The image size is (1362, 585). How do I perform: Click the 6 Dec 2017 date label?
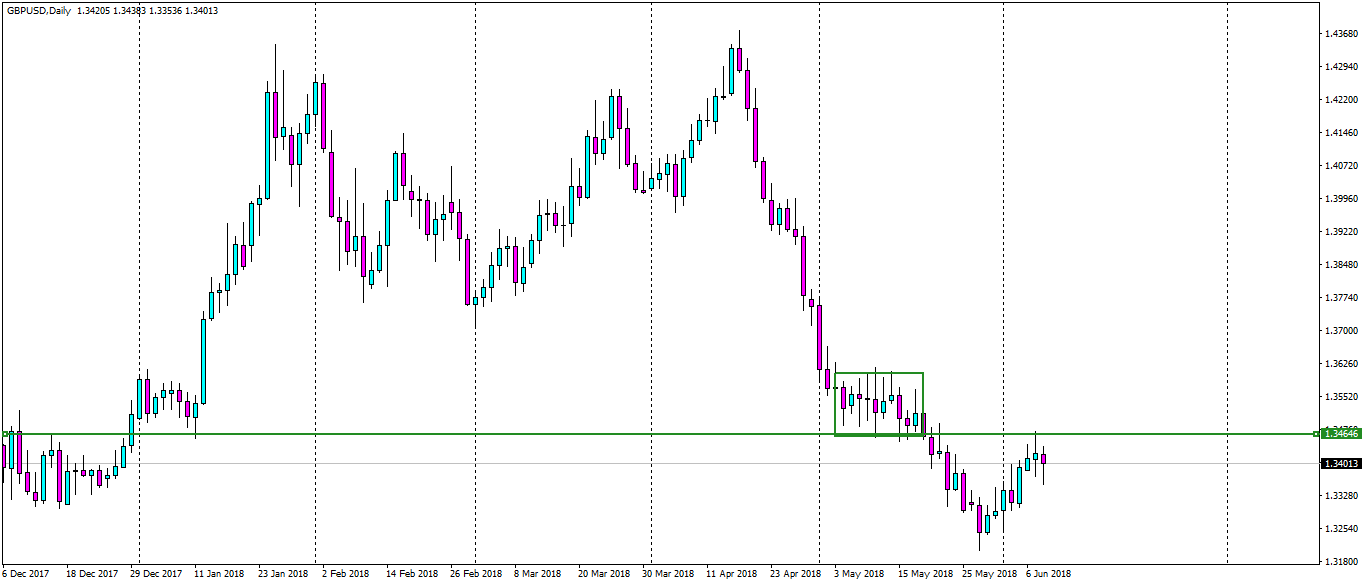click(26, 574)
